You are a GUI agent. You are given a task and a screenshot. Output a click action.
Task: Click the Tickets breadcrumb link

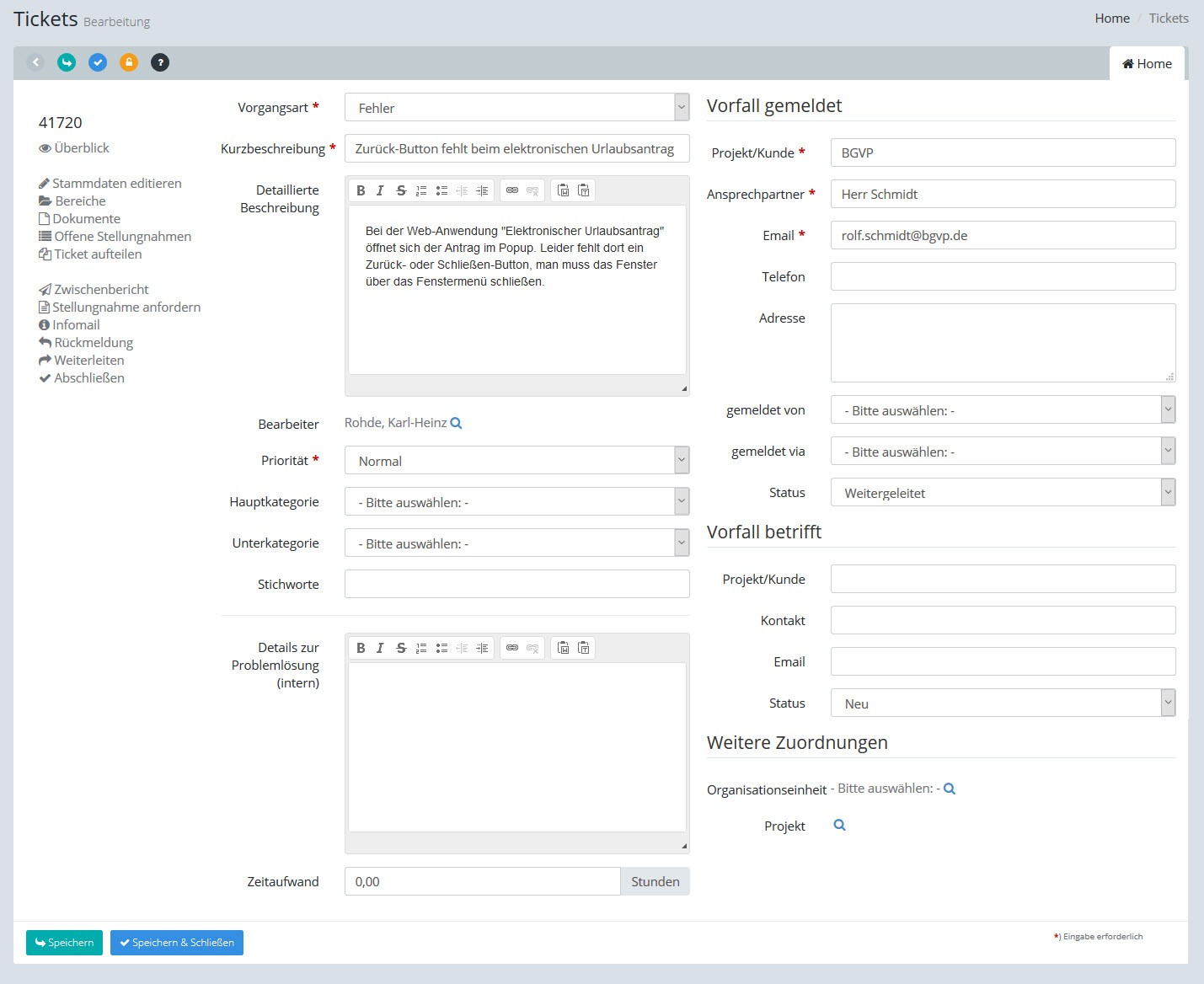[1169, 19]
